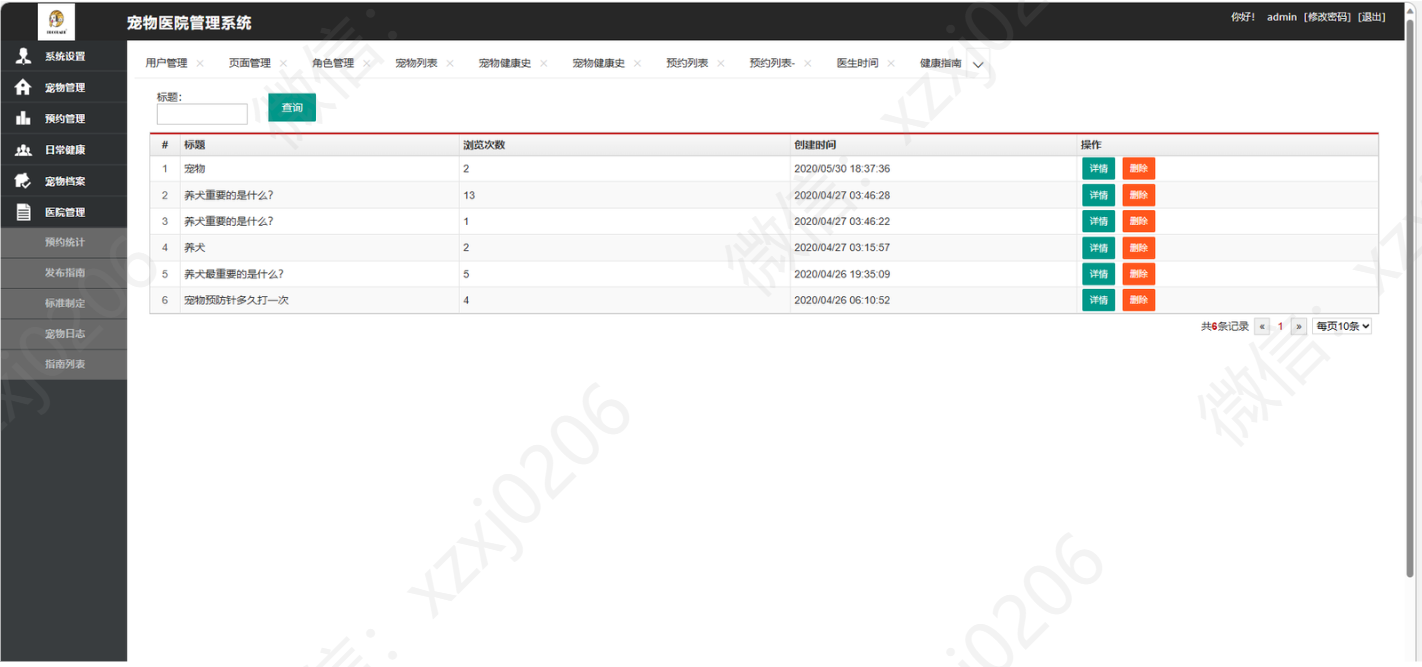Image resolution: width=1422 pixels, height=667 pixels.
Task: Open 预约统计 in the sidebar submenu
Action: point(64,242)
